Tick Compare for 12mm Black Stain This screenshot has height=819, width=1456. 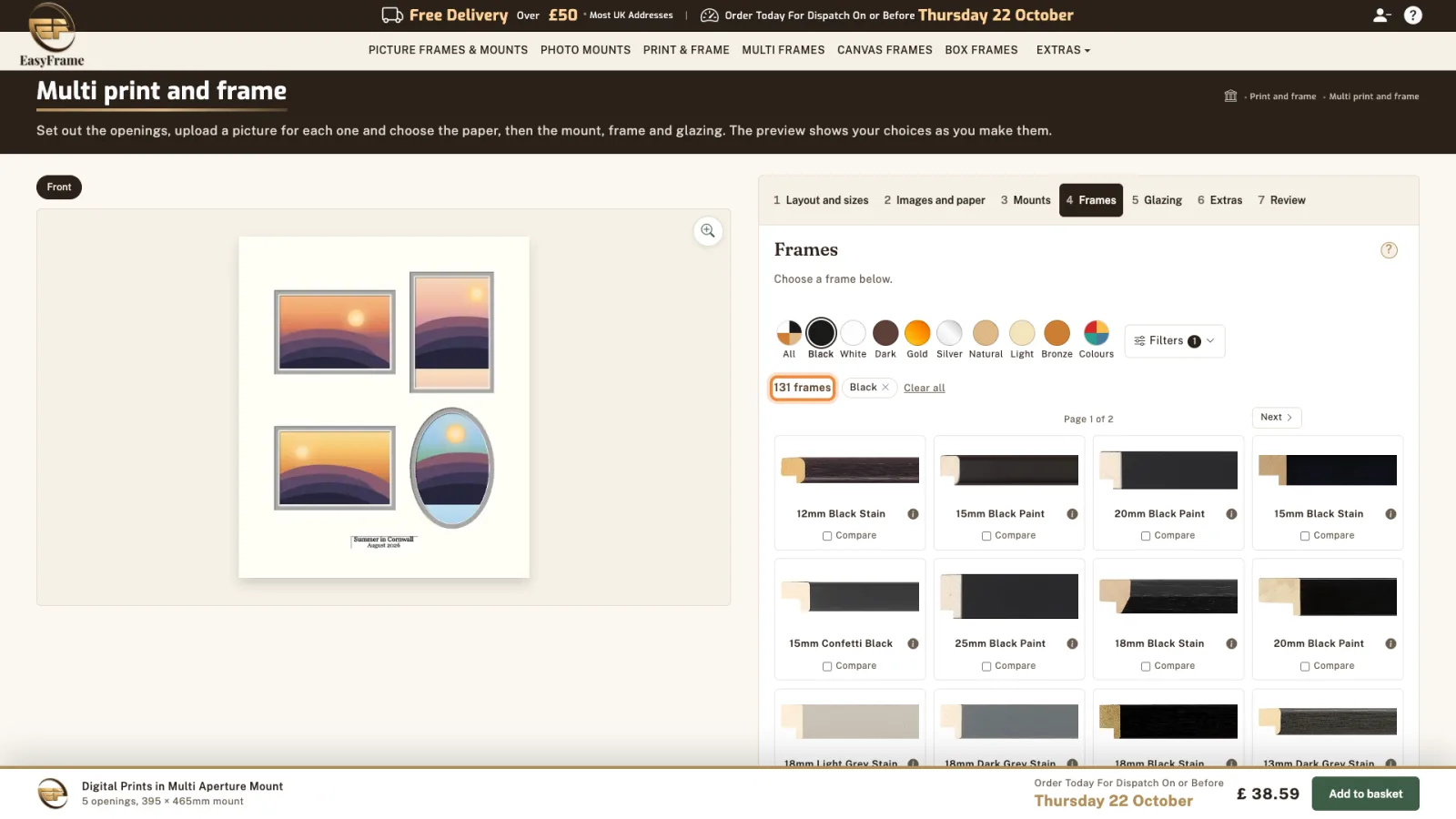[x=827, y=536]
